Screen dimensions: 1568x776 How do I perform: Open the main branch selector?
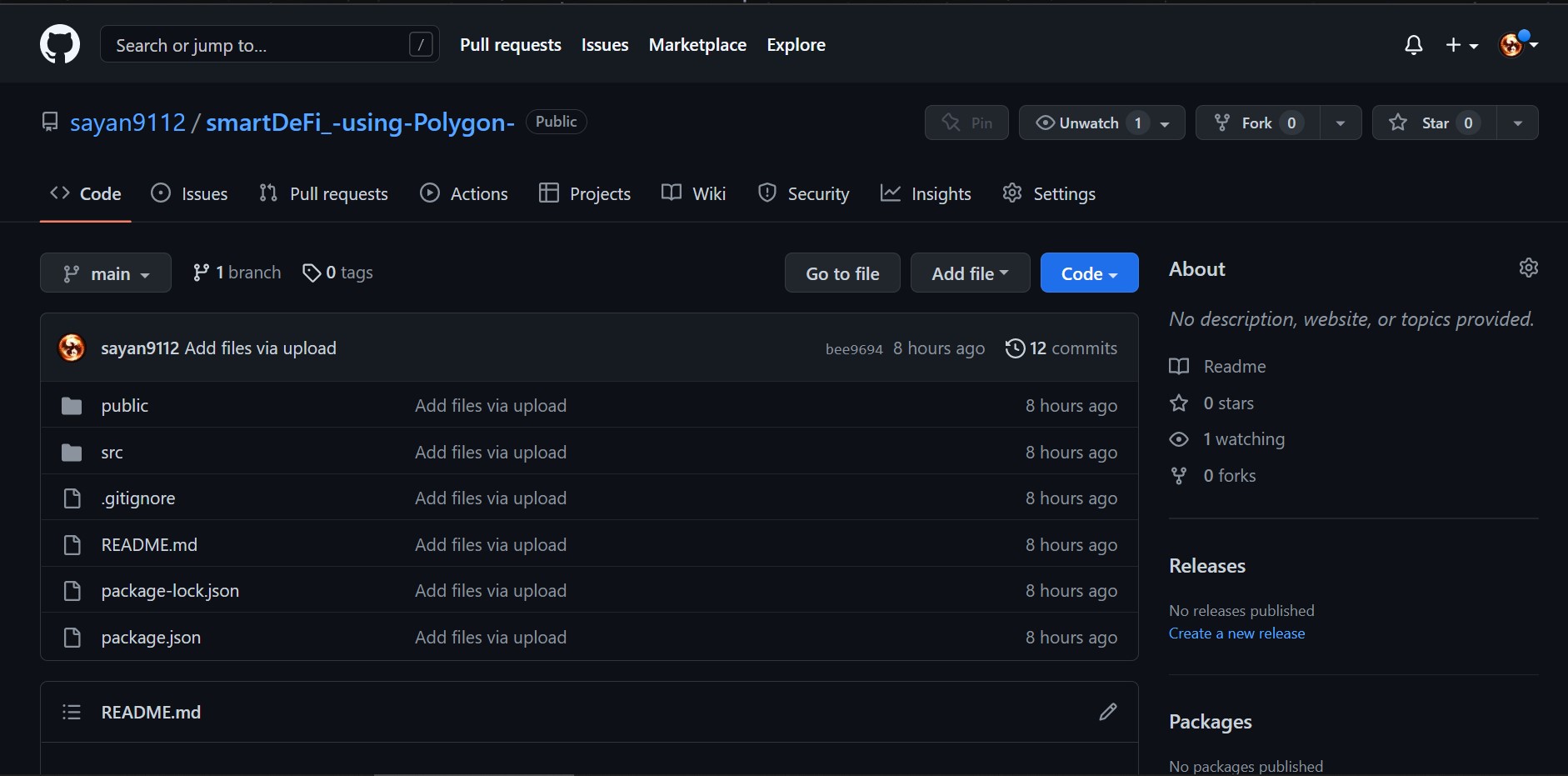106,273
